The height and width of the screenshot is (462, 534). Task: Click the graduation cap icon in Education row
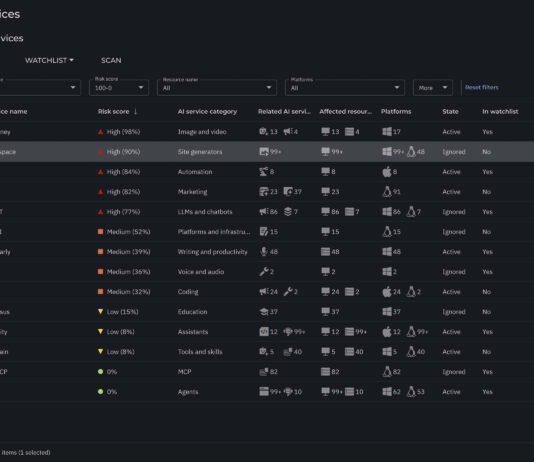click(x=263, y=312)
